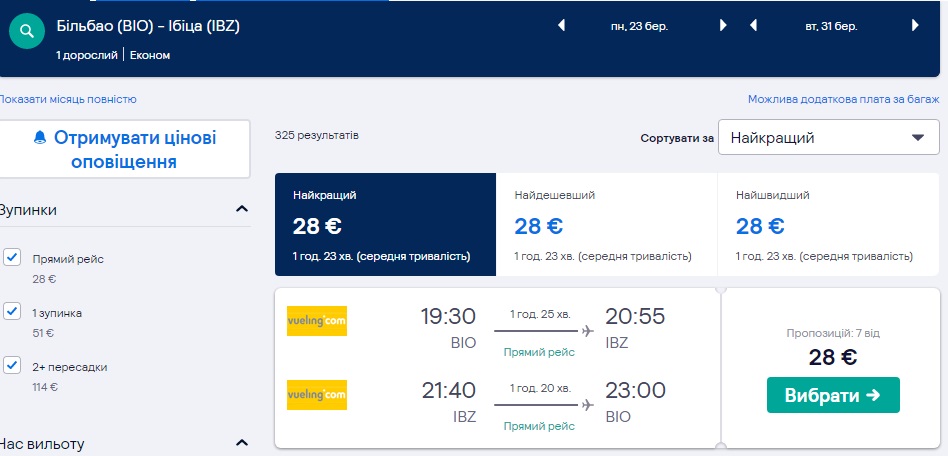Click Vueling logo on outbound flight

tap(317, 320)
